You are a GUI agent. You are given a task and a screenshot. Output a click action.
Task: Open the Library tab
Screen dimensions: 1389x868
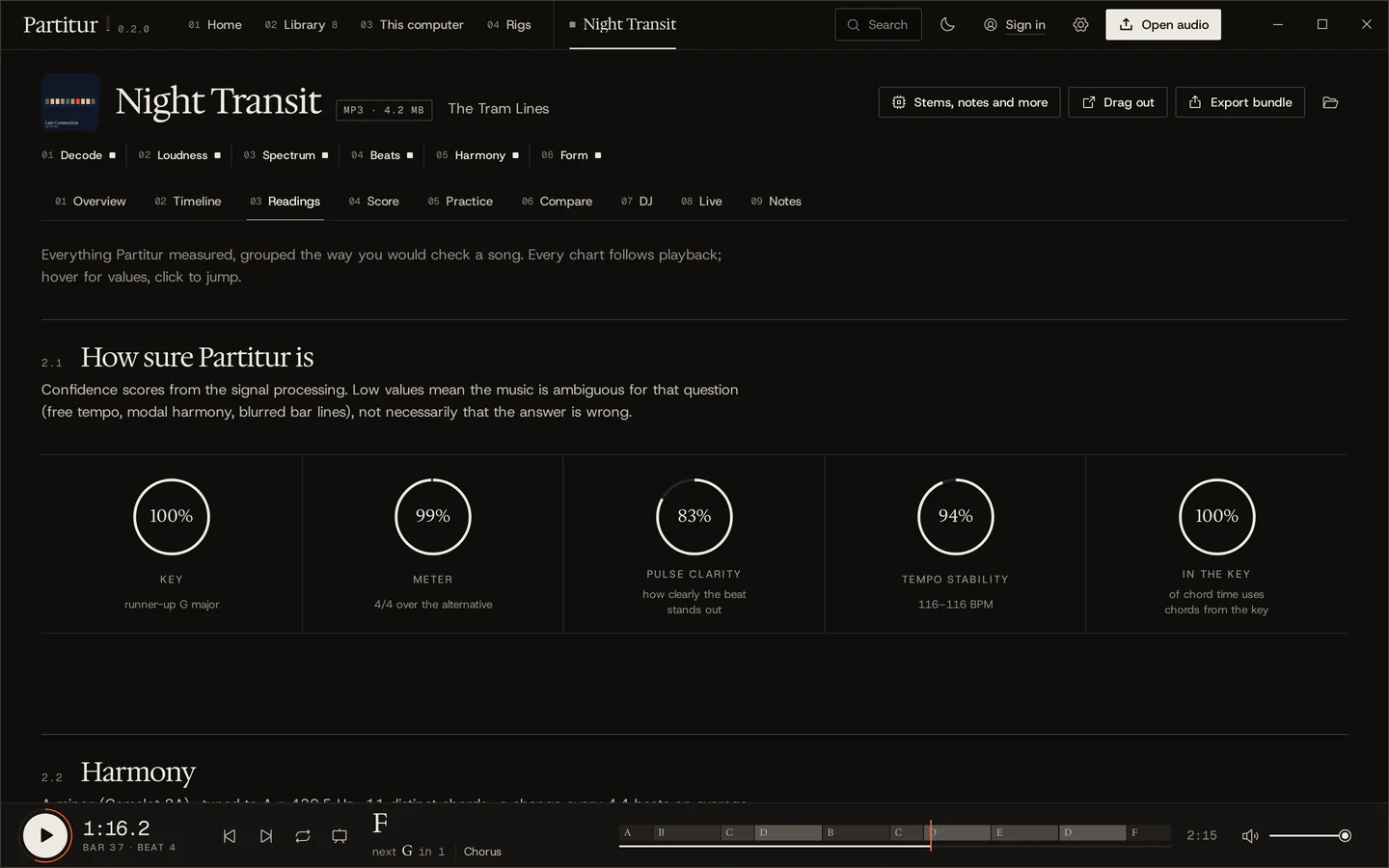click(301, 25)
